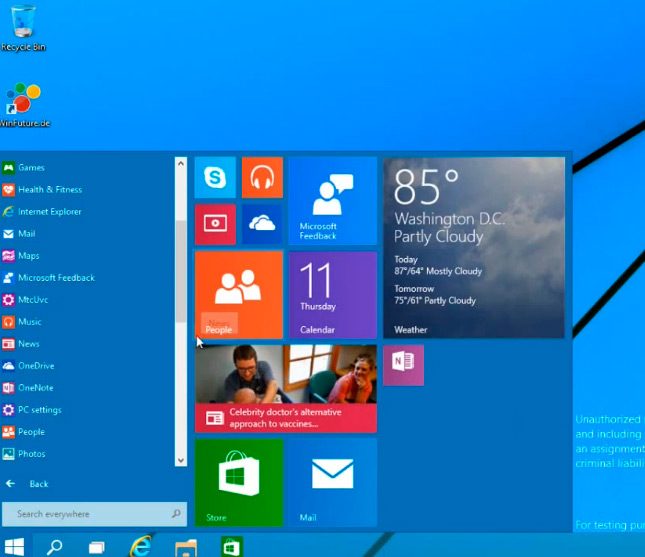The image size is (645, 557).
Task: Open the Skype tile
Action: click(215, 177)
